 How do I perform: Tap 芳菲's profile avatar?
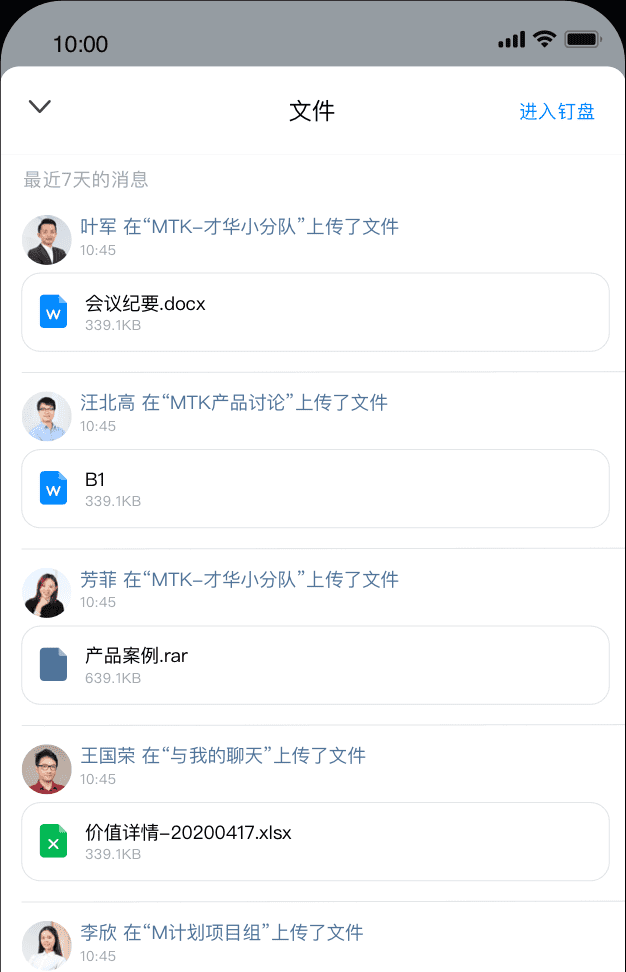pyautogui.click(x=46, y=592)
